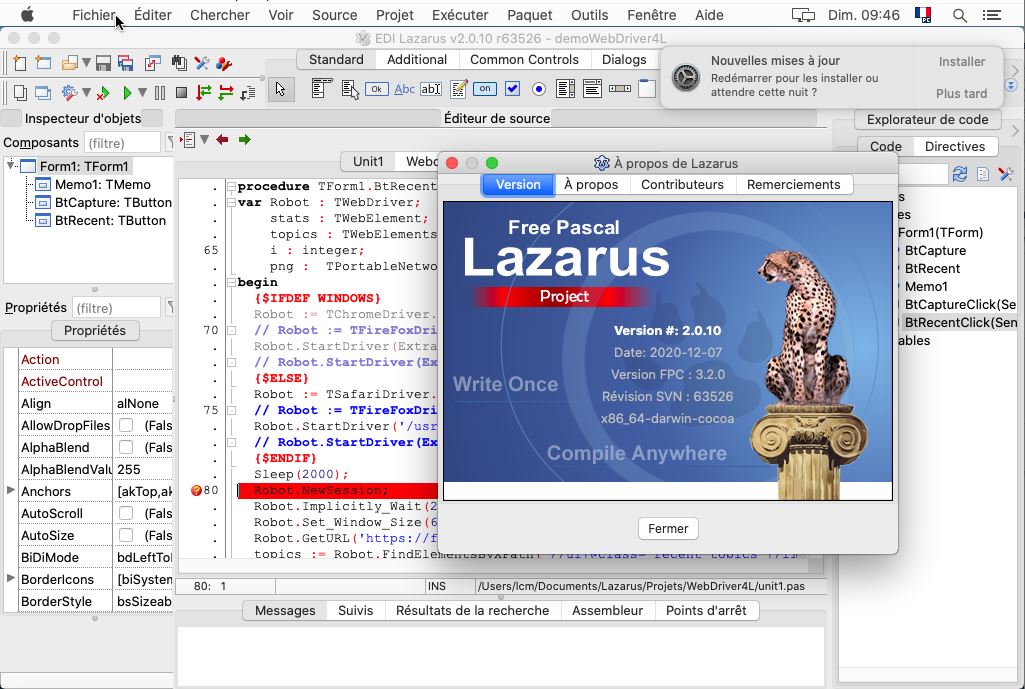Click Plus tard in the update notification
The image size is (1025, 689).
pos(962,93)
